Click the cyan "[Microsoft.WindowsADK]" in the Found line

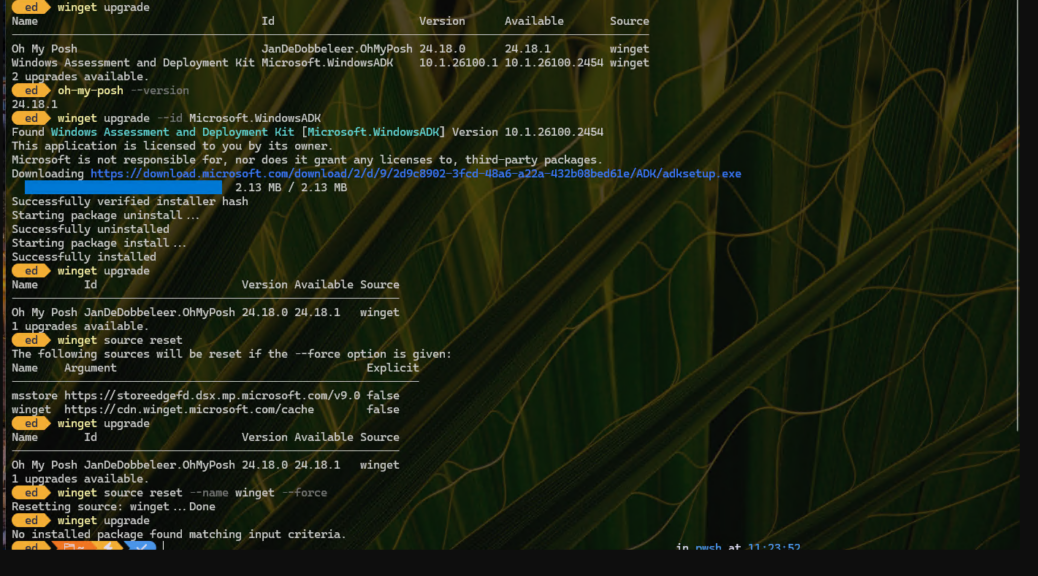pos(373,132)
